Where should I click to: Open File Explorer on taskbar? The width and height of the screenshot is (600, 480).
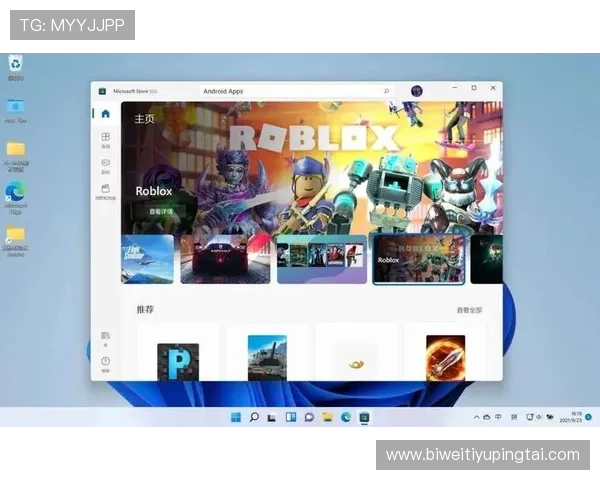click(328, 417)
